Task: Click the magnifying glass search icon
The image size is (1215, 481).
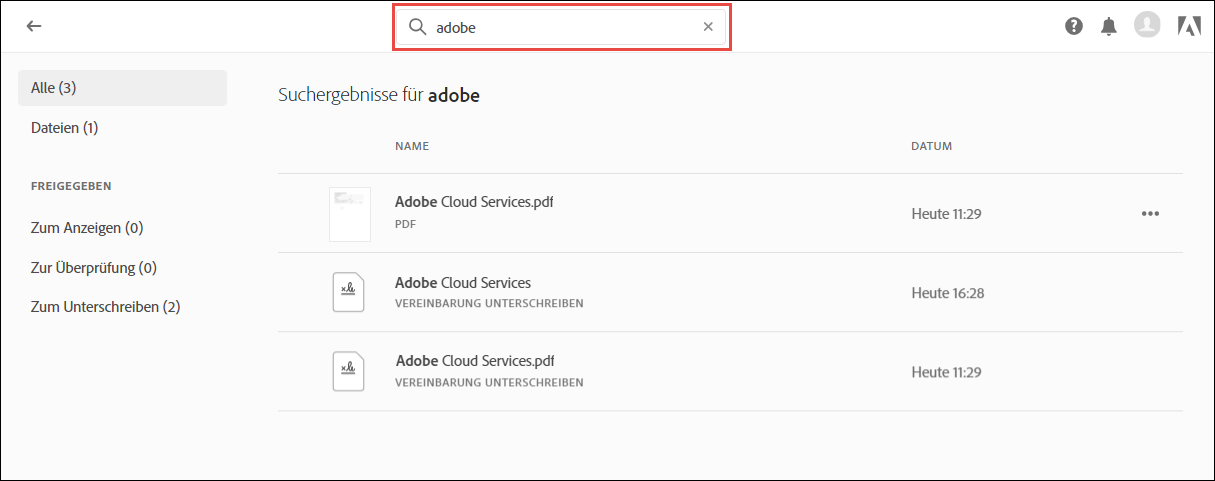Action: [x=417, y=27]
